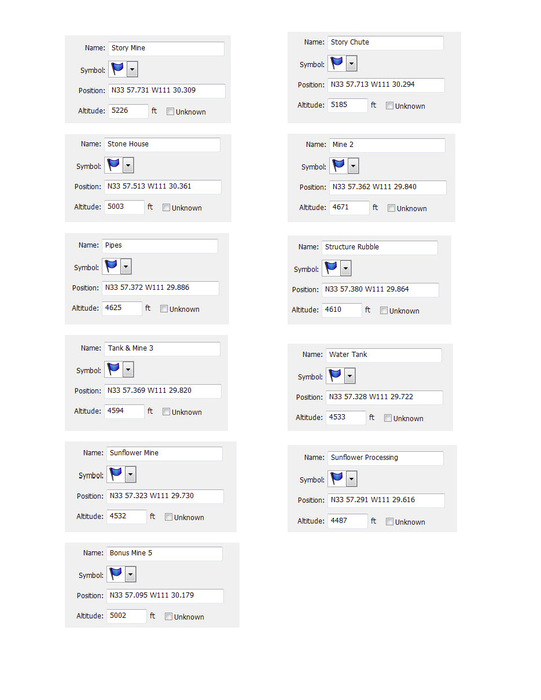Click the Position field of Water Tank
This screenshot has height=700, width=541.
(384, 397)
